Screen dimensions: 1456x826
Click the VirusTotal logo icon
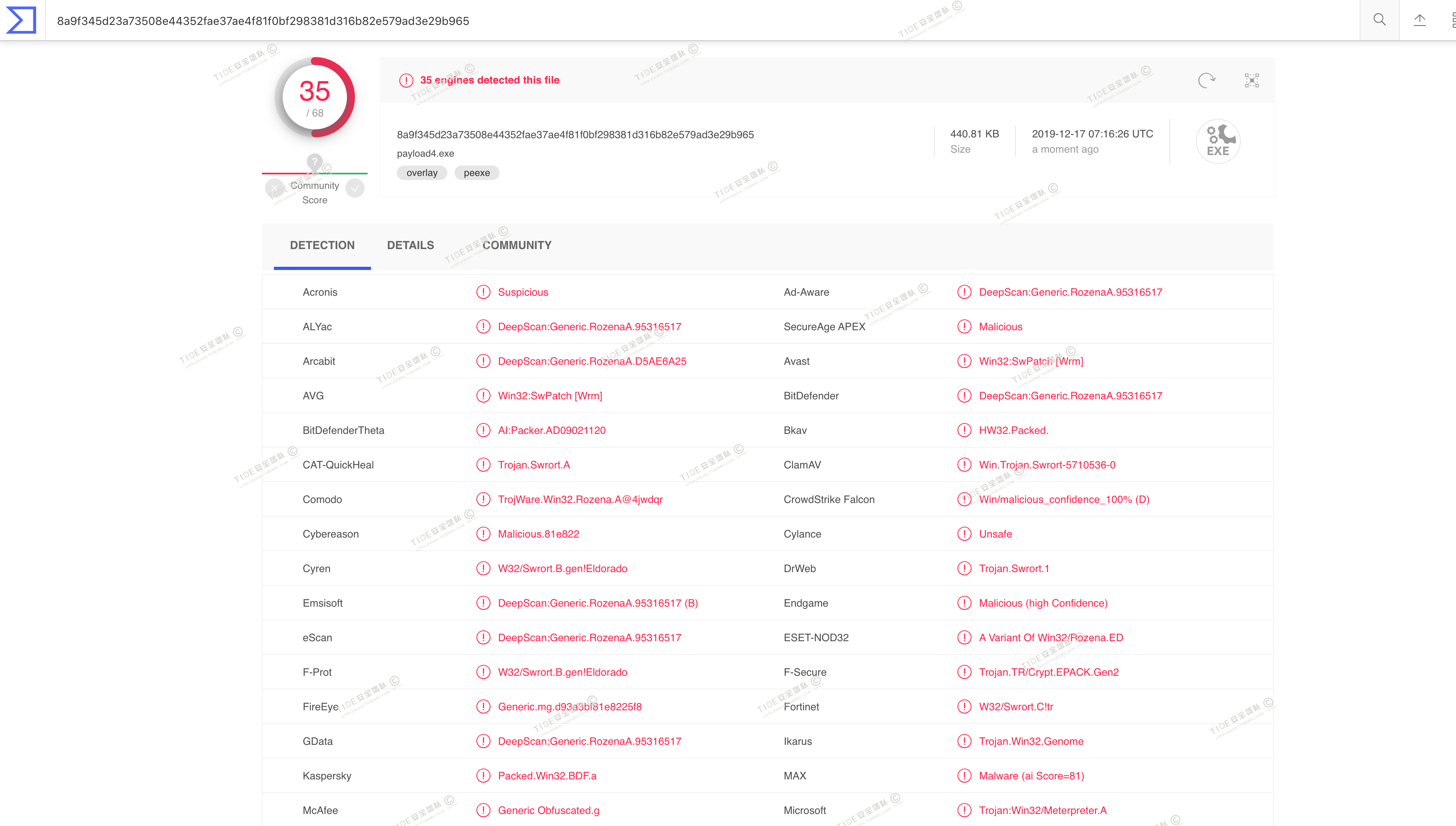coord(22,20)
